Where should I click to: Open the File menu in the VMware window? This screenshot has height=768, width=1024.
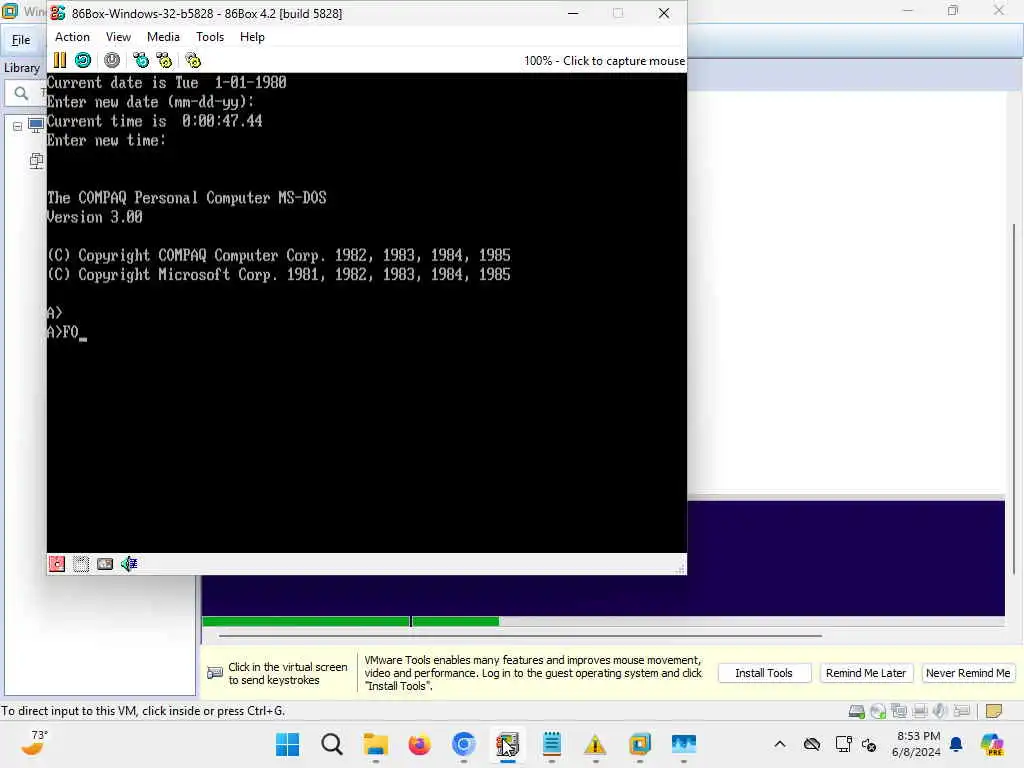[x=21, y=40]
